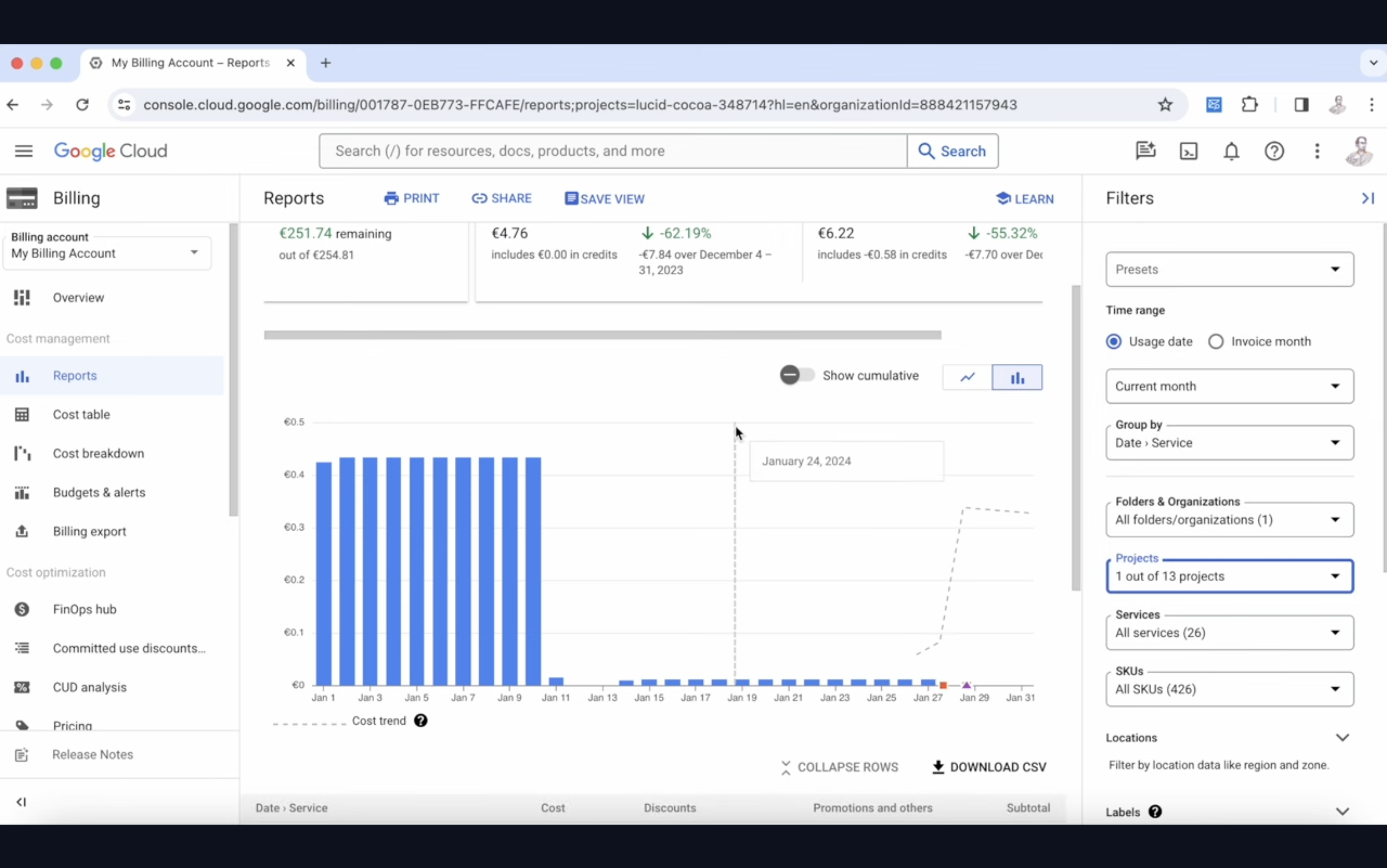Click the Download CSV button
This screenshot has width=1387, height=868.
(x=990, y=766)
